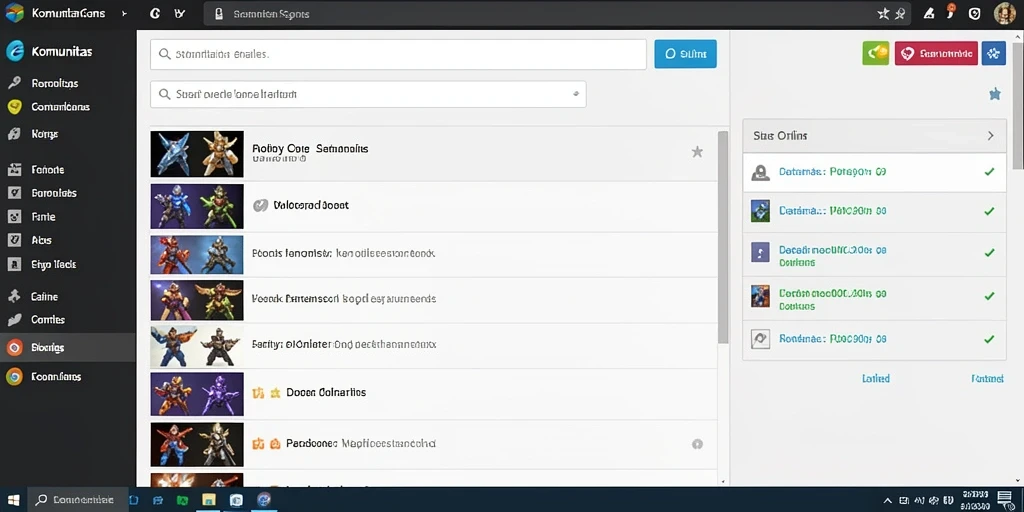Open the Windows Start menu
Image resolution: width=1024 pixels, height=512 pixels.
point(13,500)
